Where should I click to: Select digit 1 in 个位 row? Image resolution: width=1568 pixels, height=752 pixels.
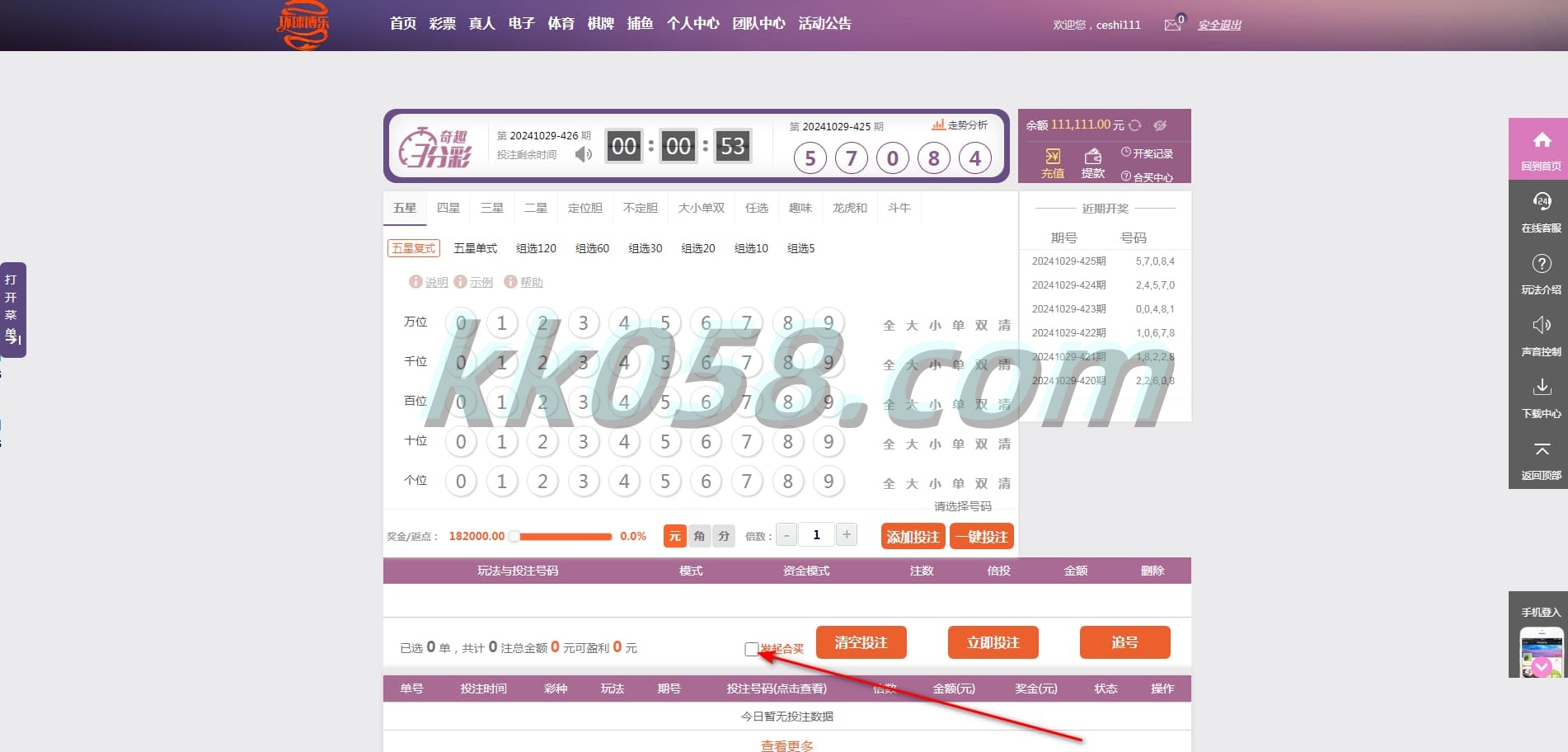pos(502,482)
